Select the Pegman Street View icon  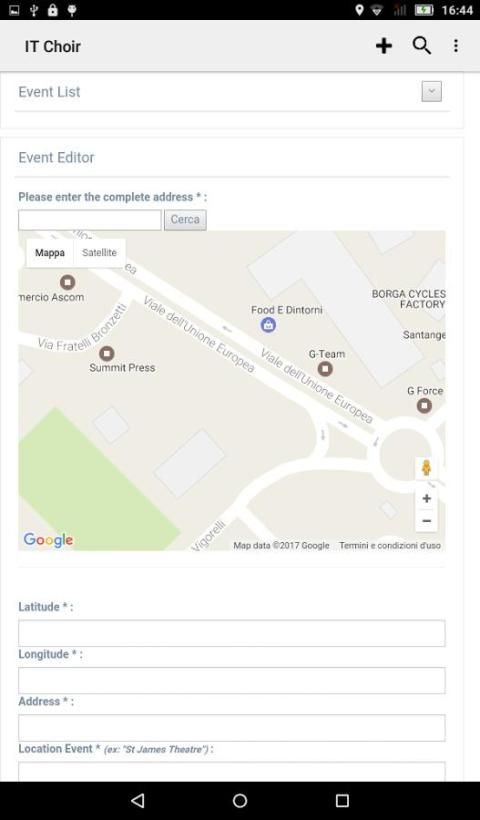[x=427, y=468]
